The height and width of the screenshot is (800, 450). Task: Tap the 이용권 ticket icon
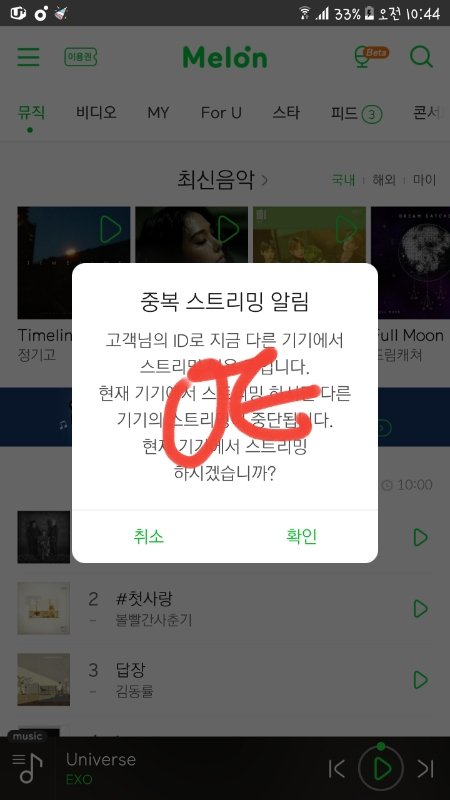coord(81,57)
